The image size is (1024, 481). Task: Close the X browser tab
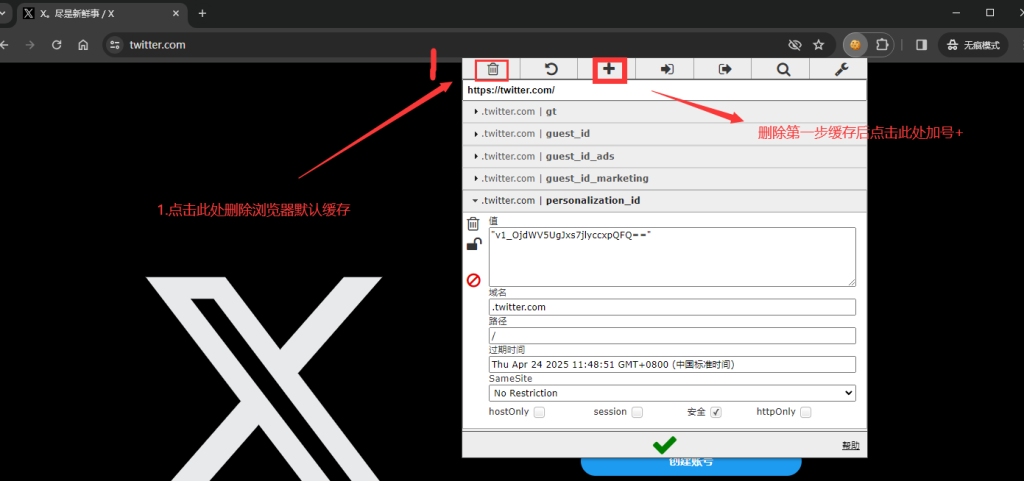[x=176, y=13]
